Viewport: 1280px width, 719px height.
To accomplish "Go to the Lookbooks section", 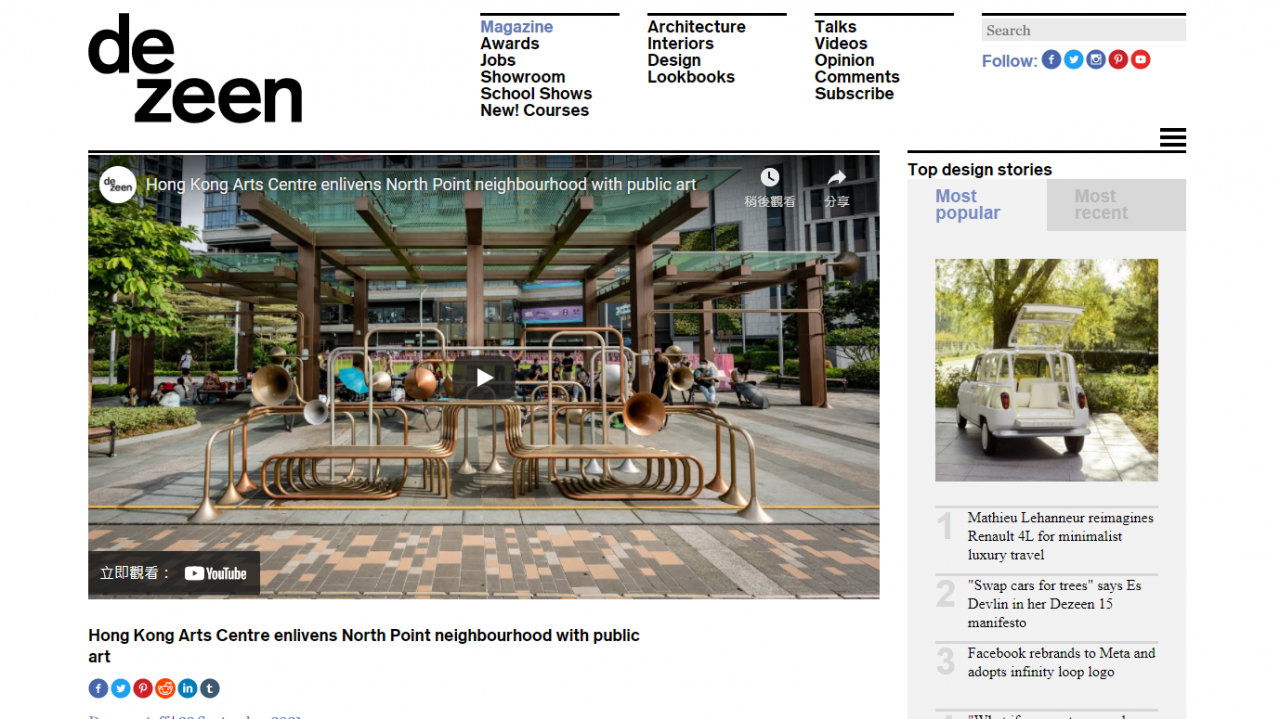I will point(690,77).
